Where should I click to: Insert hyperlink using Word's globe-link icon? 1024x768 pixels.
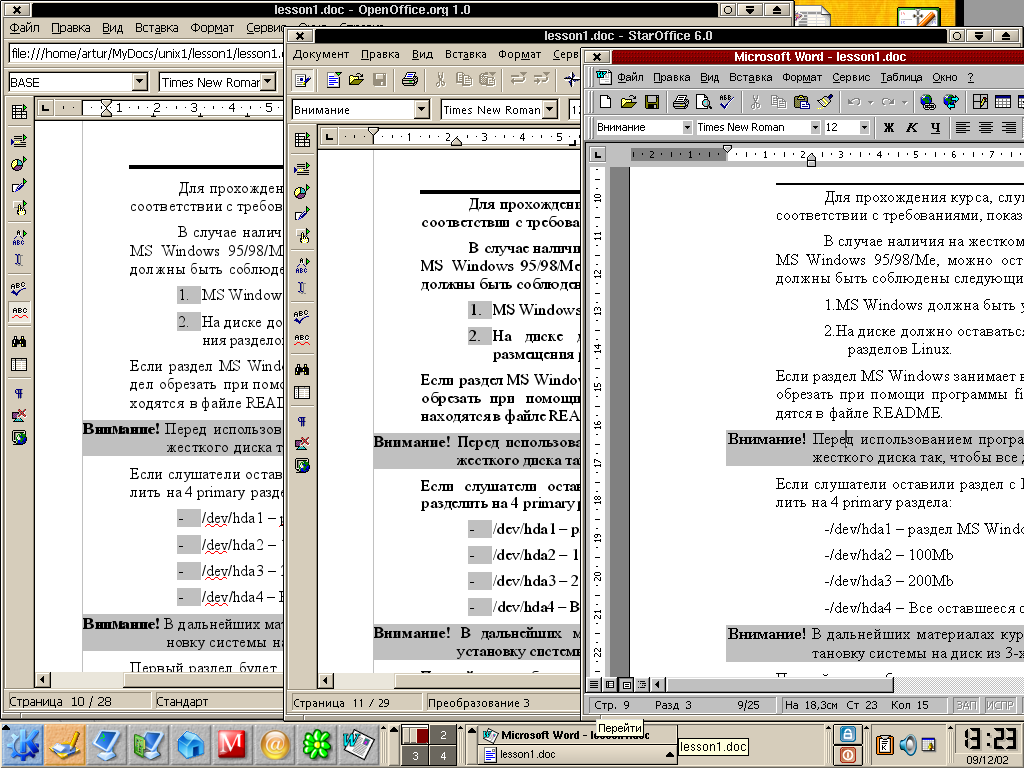click(927, 102)
